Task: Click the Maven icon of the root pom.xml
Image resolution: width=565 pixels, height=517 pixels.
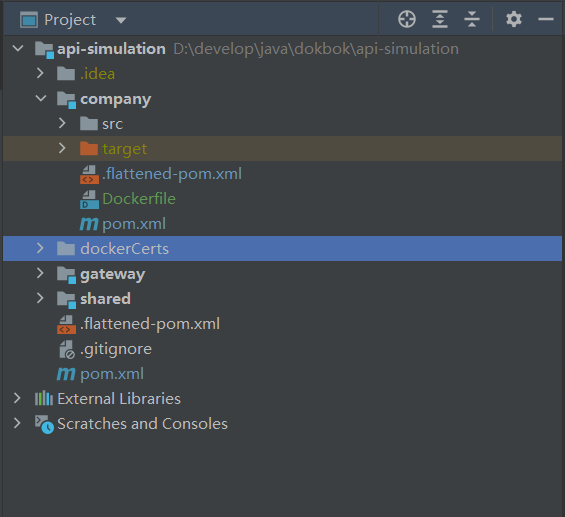Action: 66,374
